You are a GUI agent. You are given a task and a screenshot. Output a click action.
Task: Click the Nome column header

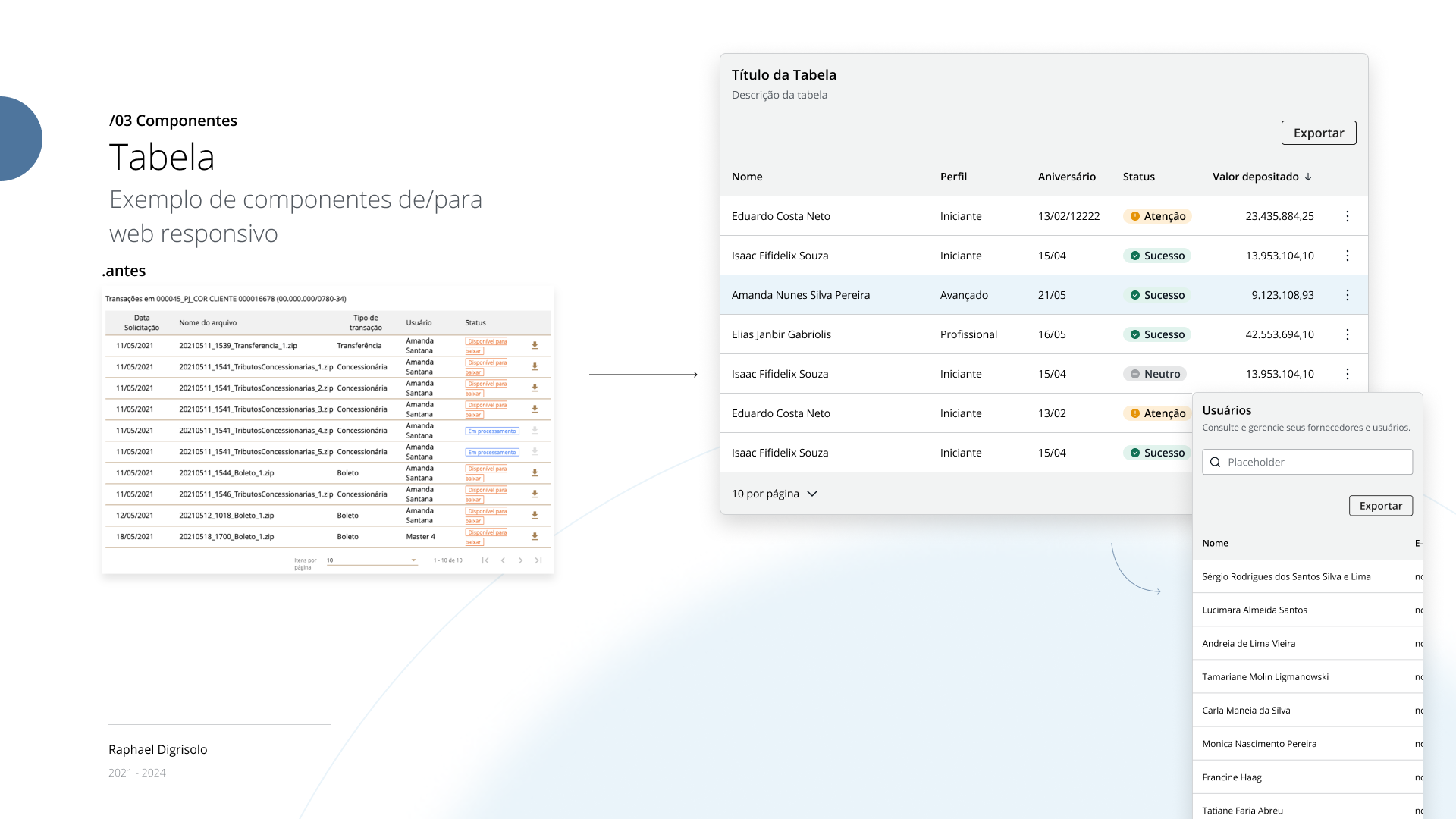(747, 177)
